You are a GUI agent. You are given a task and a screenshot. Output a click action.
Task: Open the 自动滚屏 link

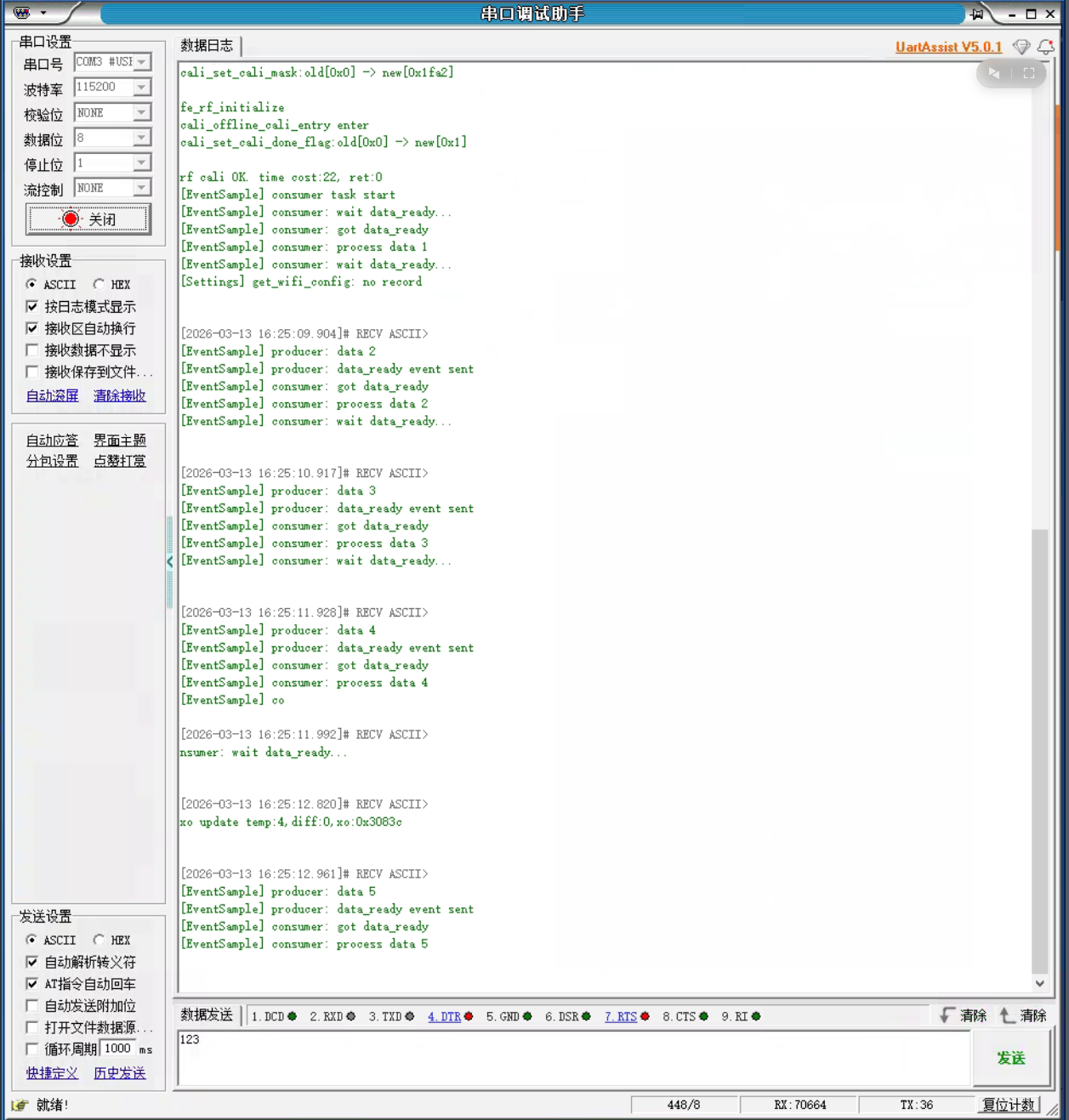pos(52,395)
